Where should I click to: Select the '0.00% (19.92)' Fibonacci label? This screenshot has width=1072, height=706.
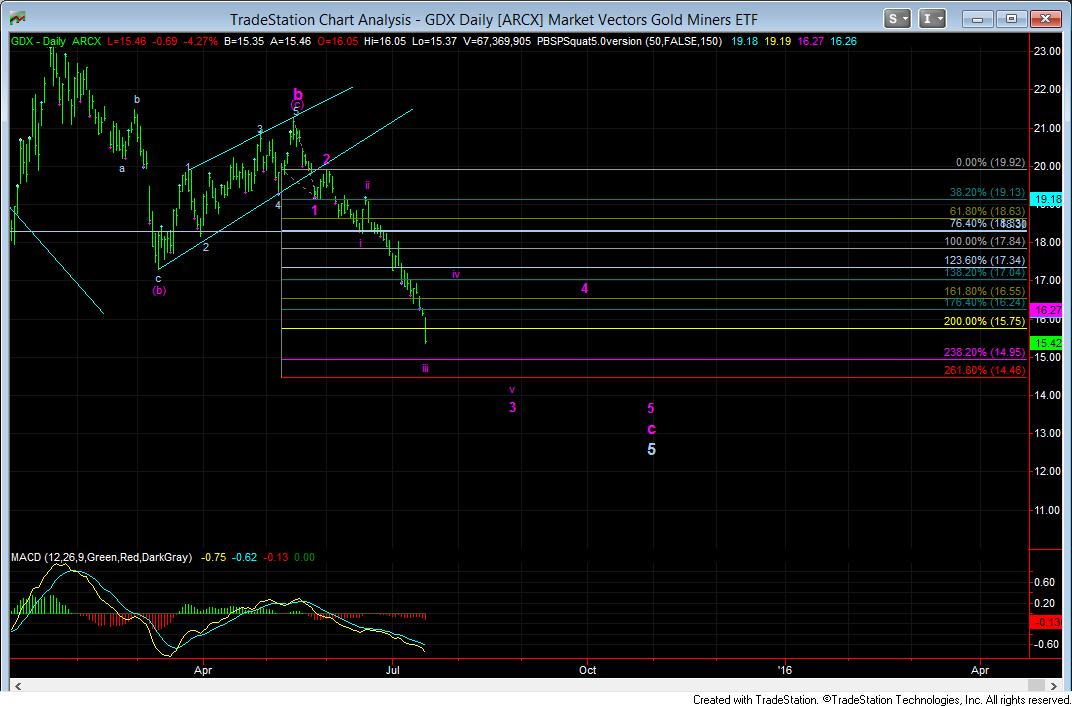pyautogui.click(x=990, y=163)
